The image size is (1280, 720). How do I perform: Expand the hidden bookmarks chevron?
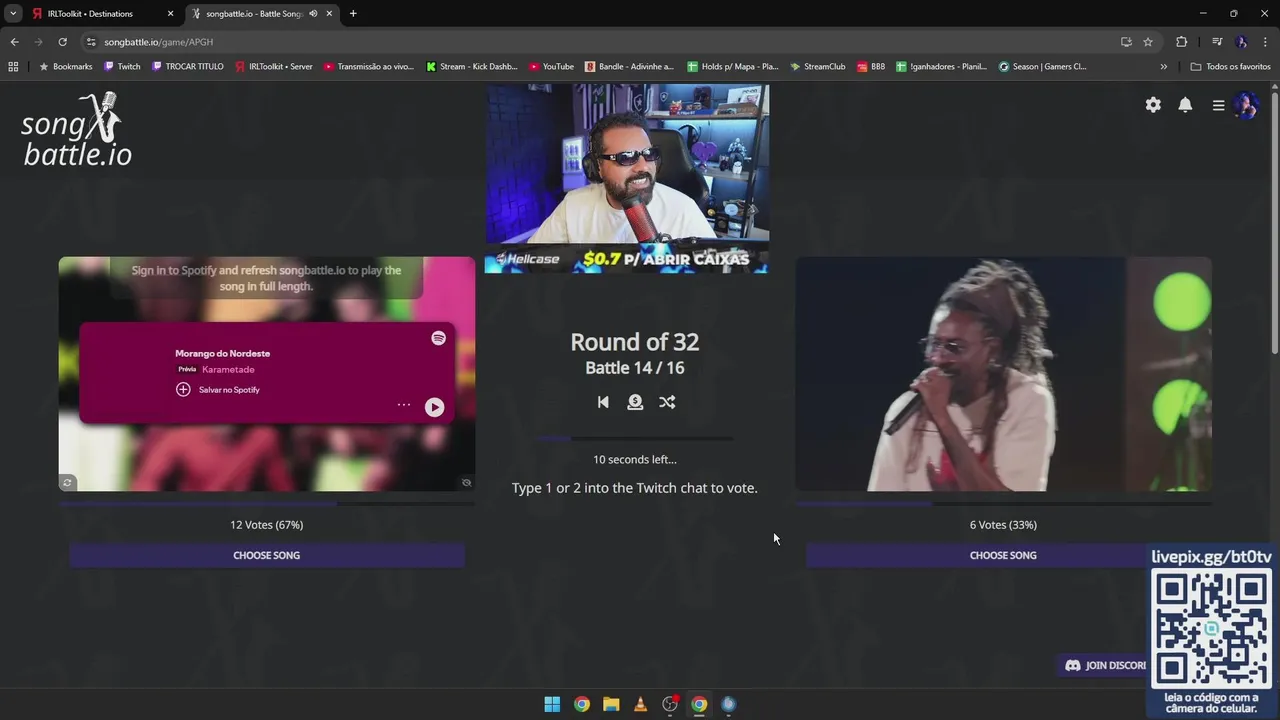point(1163,67)
